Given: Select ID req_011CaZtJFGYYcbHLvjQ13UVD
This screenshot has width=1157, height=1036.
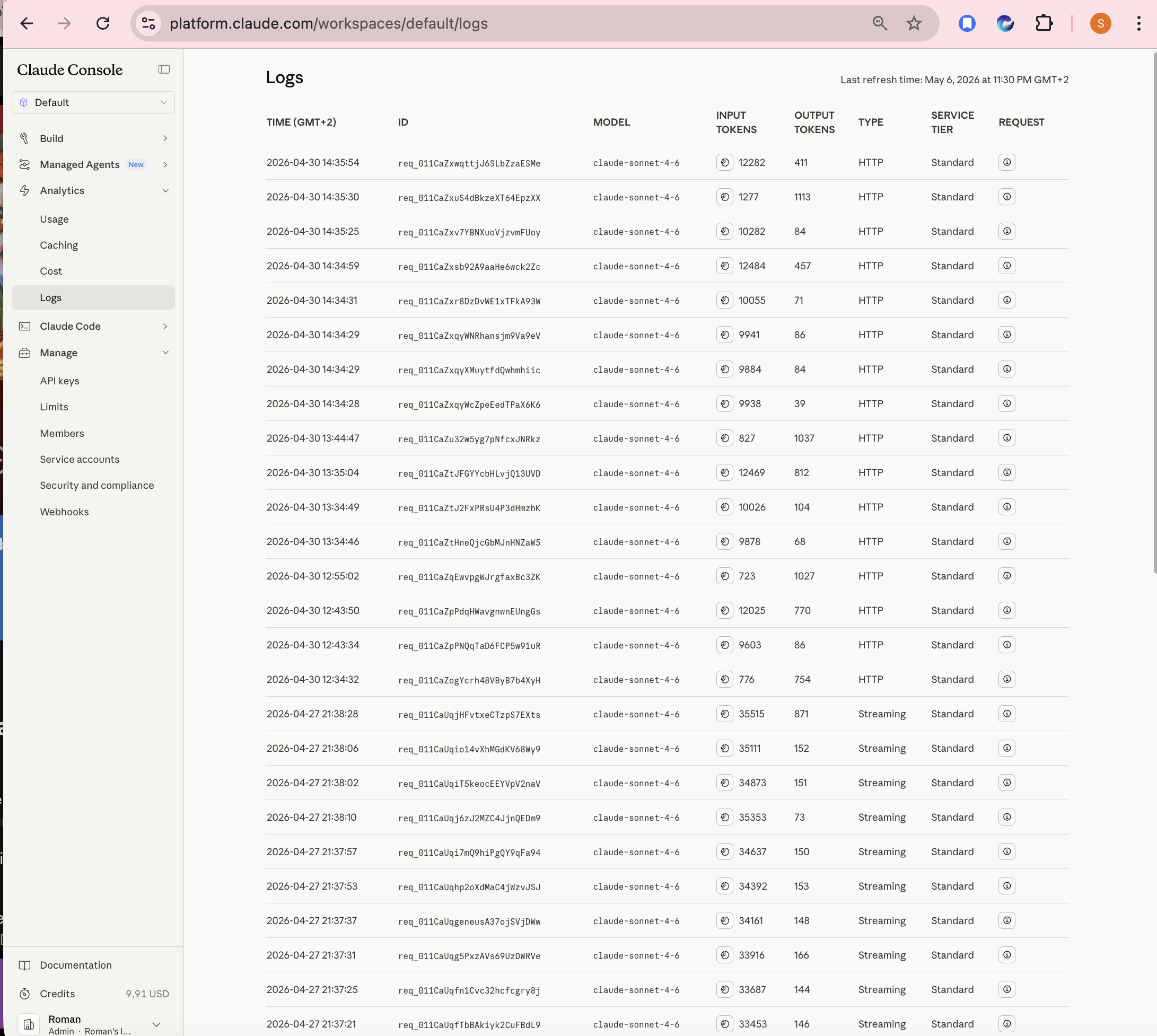Looking at the screenshot, I should tap(469, 473).
